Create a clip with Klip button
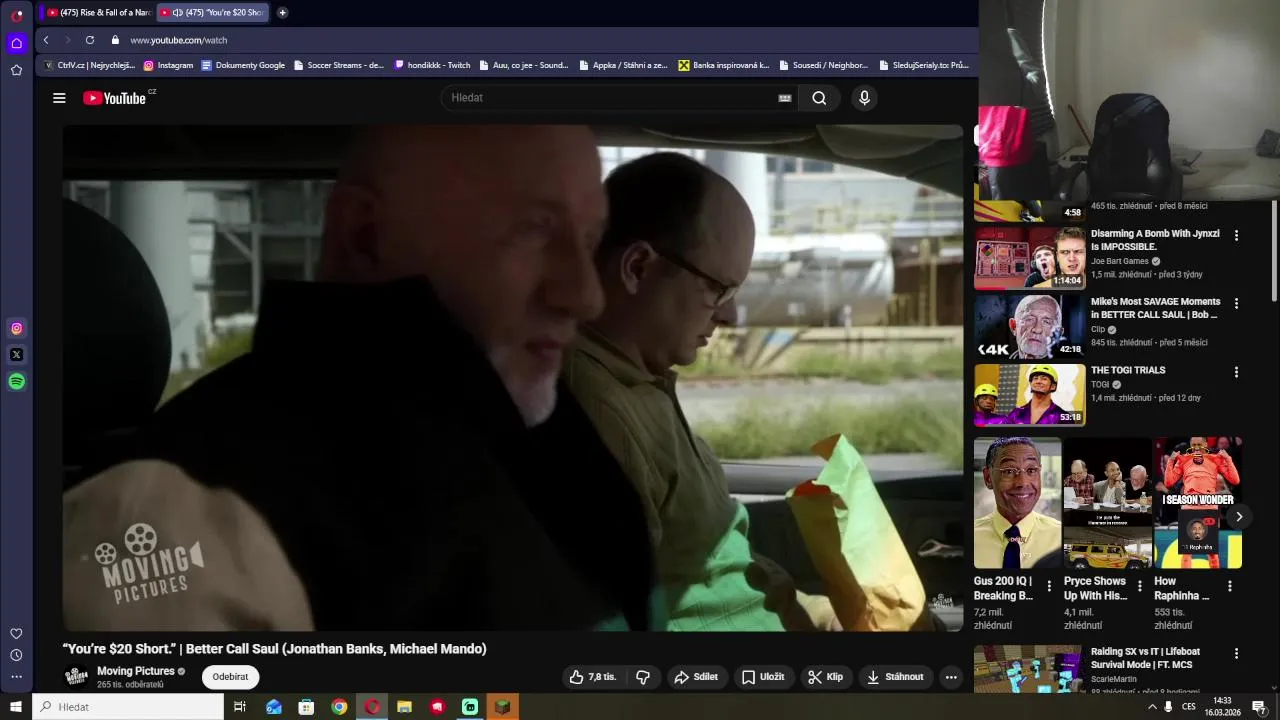 click(826, 677)
